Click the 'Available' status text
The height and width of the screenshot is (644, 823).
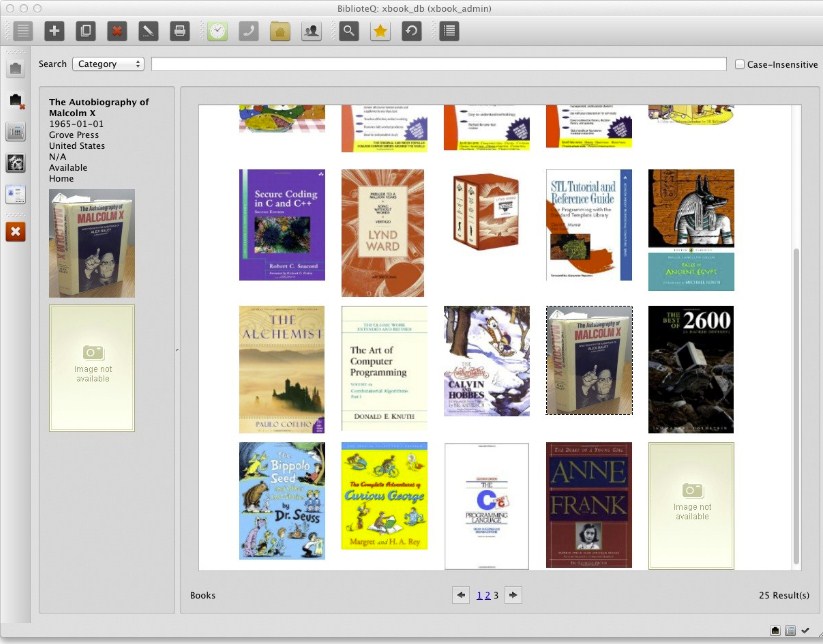[68, 168]
